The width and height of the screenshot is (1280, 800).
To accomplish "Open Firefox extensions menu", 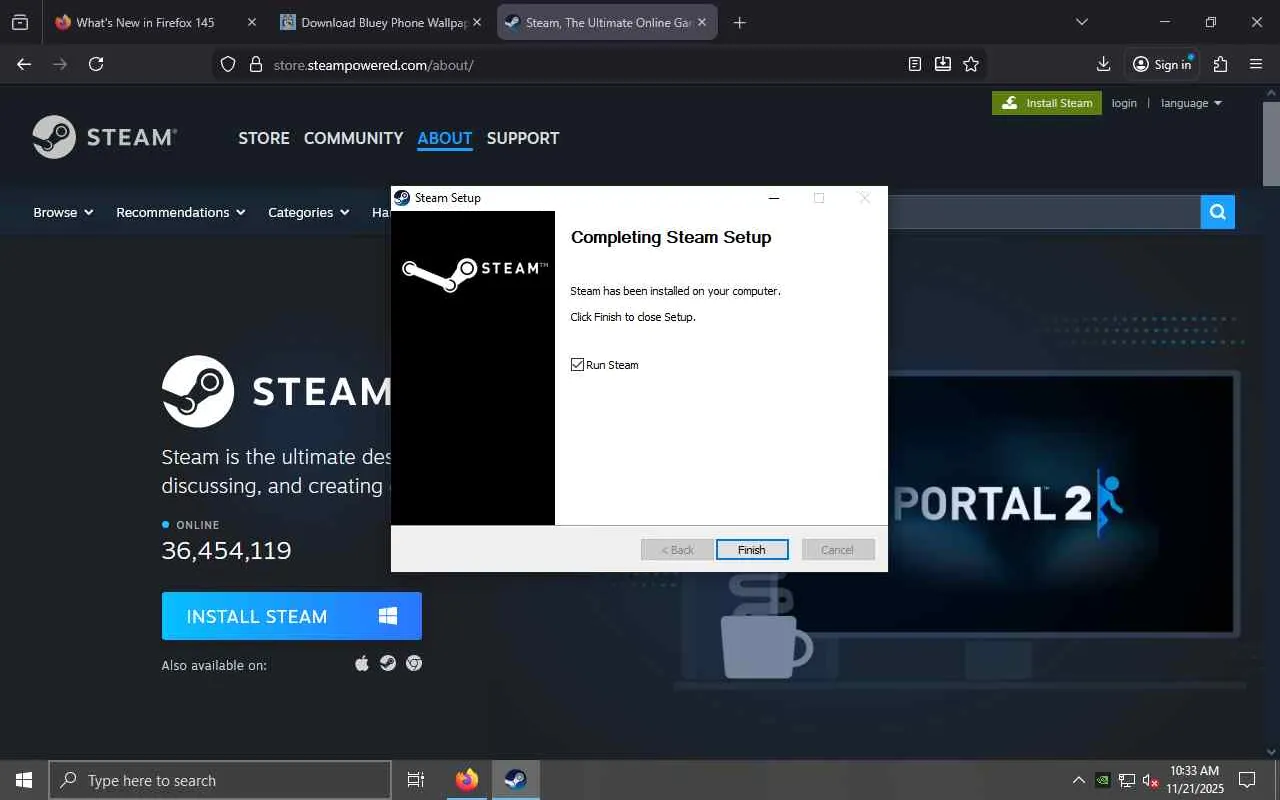I will click(x=1220, y=64).
